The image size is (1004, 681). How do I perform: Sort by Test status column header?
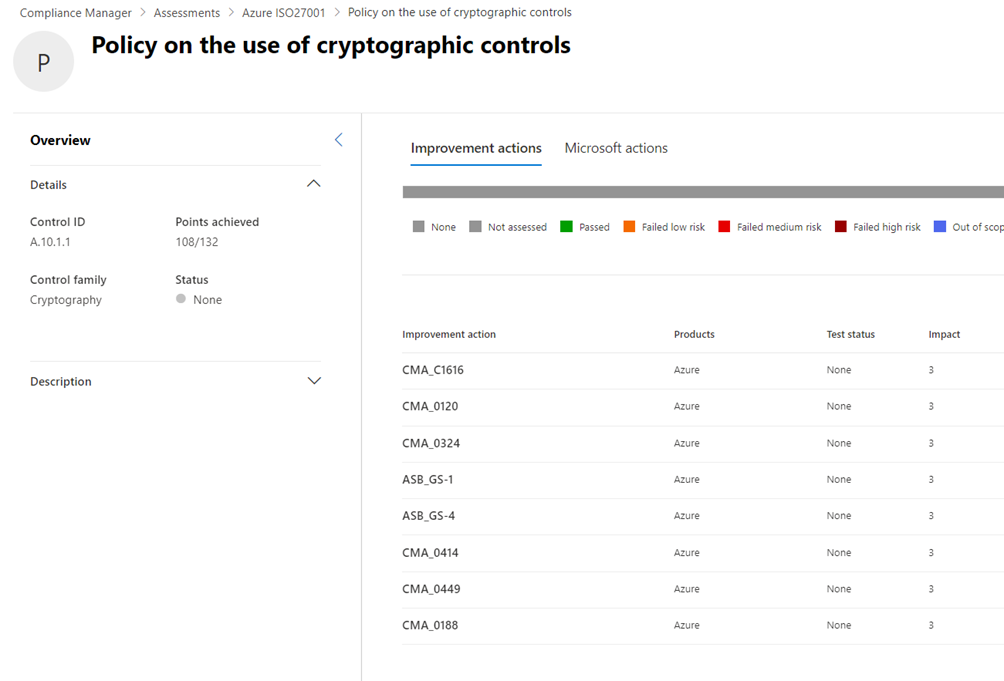(x=850, y=334)
